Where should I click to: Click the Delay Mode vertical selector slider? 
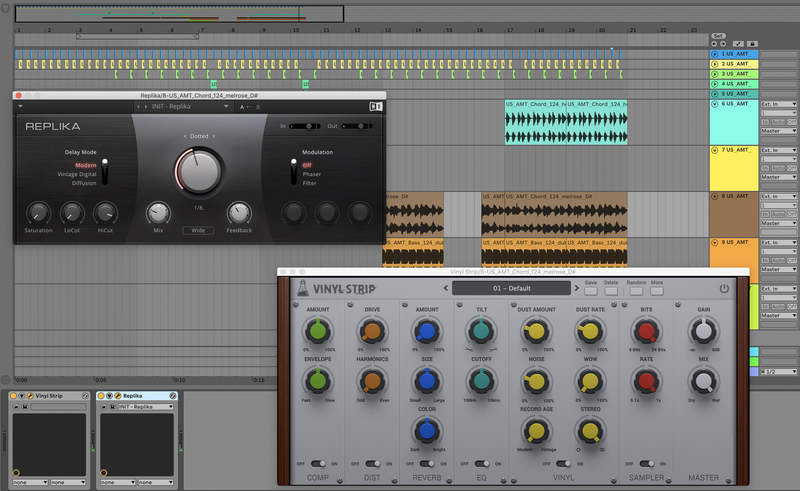(105, 173)
